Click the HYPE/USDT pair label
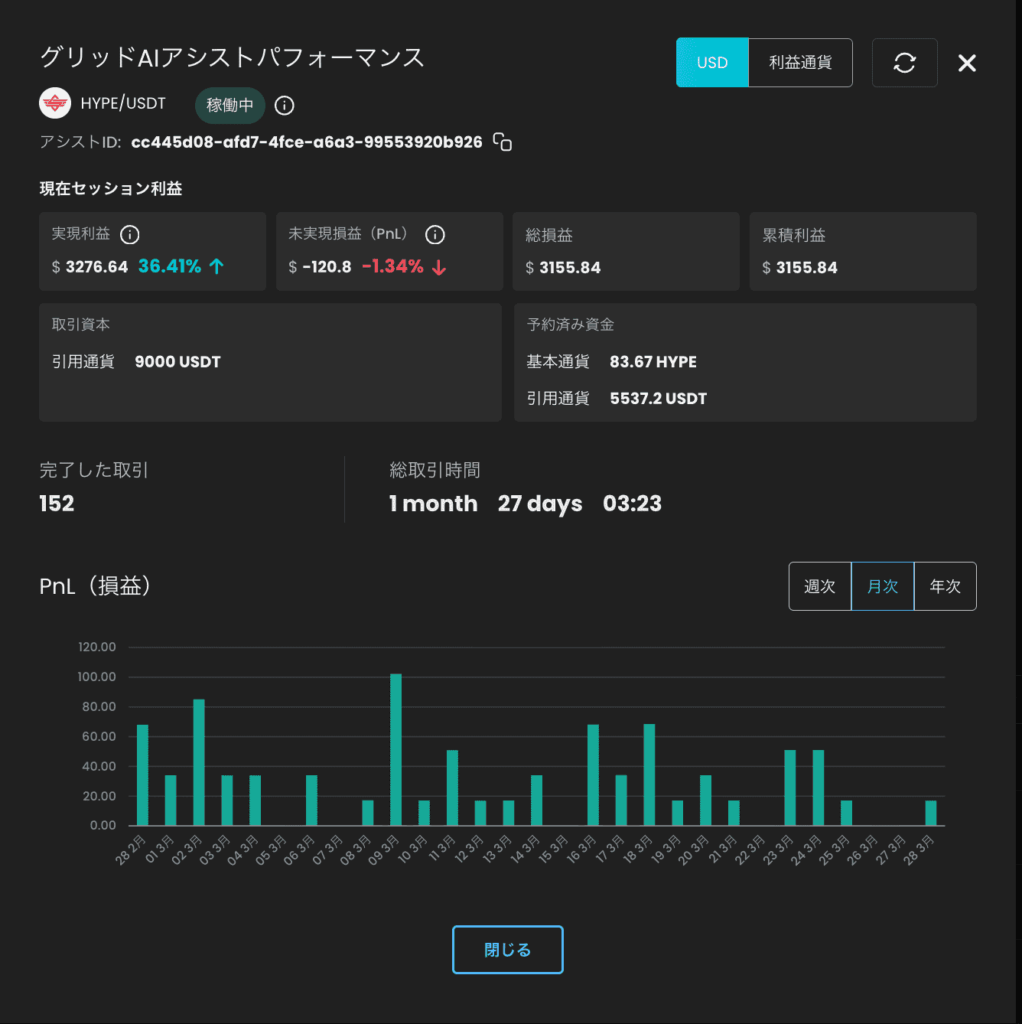 (x=123, y=103)
